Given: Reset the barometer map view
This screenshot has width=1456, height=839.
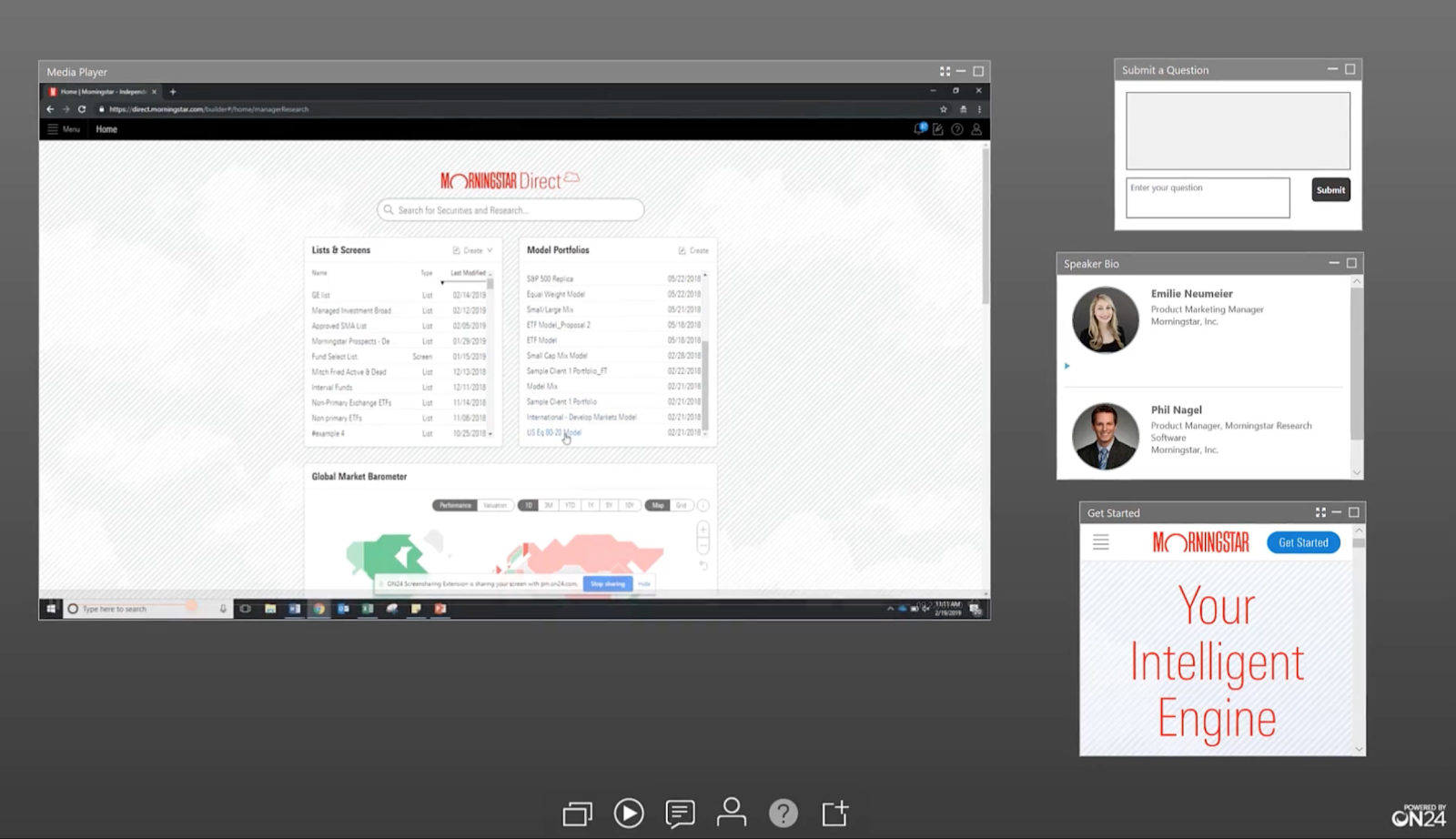Looking at the screenshot, I should (x=703, y=565).
